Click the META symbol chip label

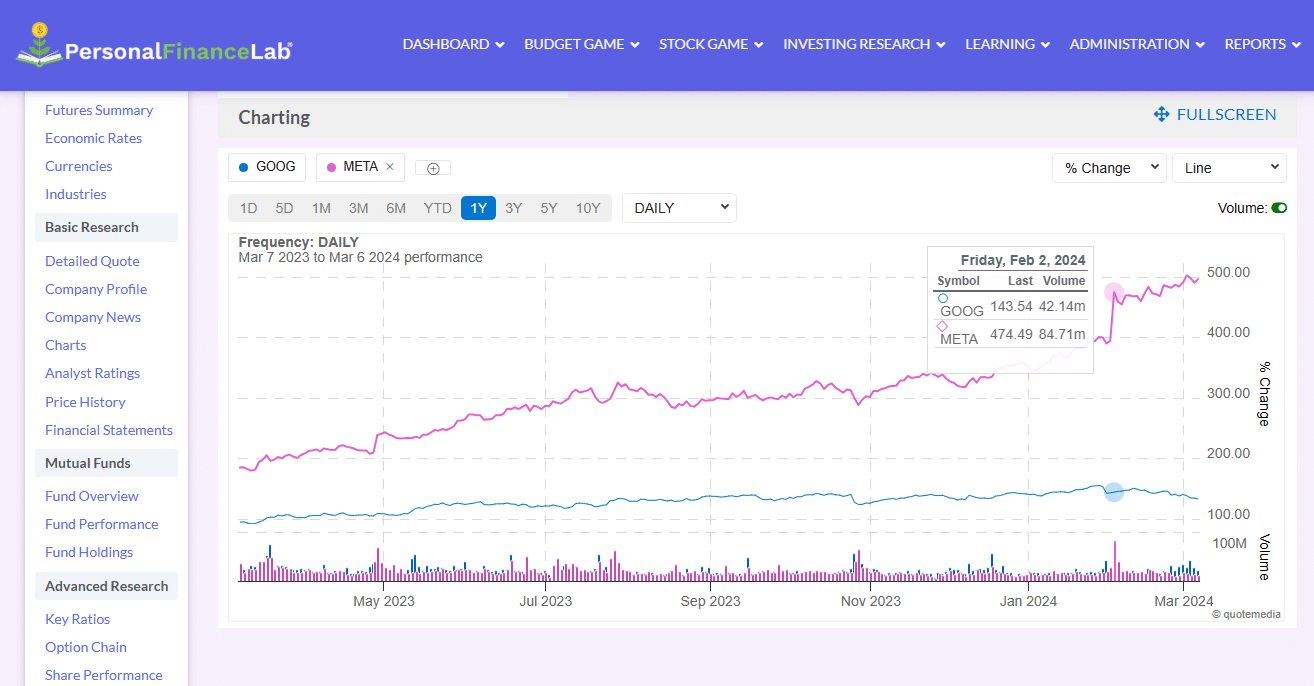[360, 167]
